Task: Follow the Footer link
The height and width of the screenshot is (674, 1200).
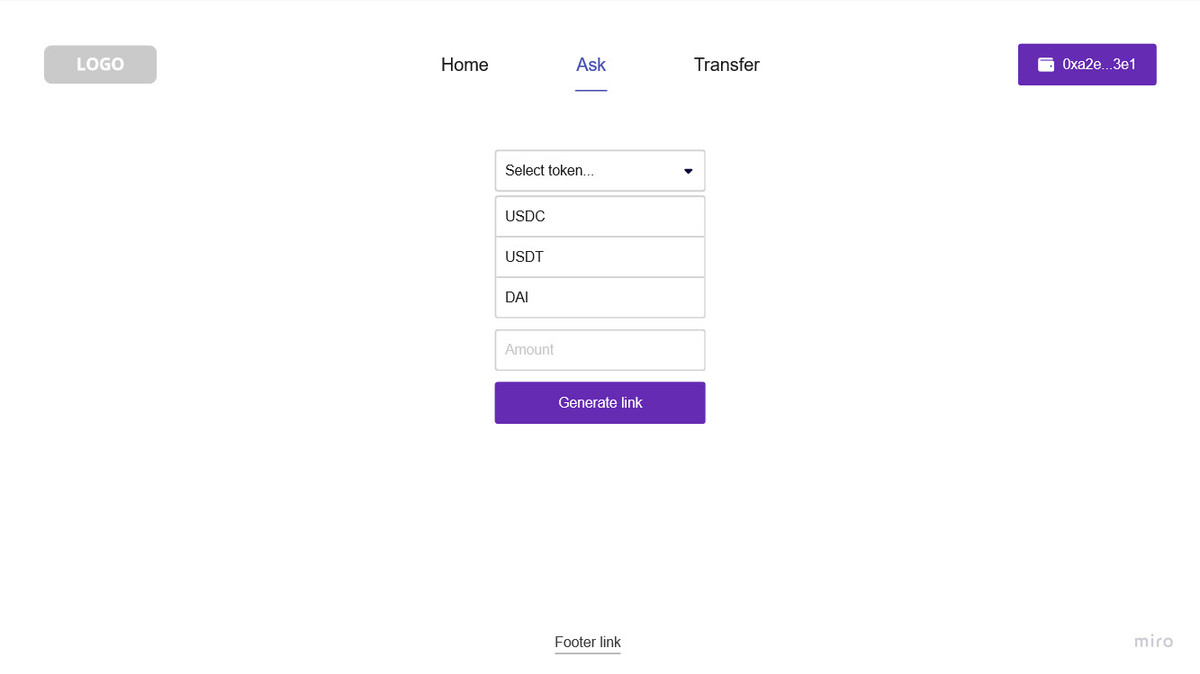Action: pyautogui.click(x=588, y=642)
